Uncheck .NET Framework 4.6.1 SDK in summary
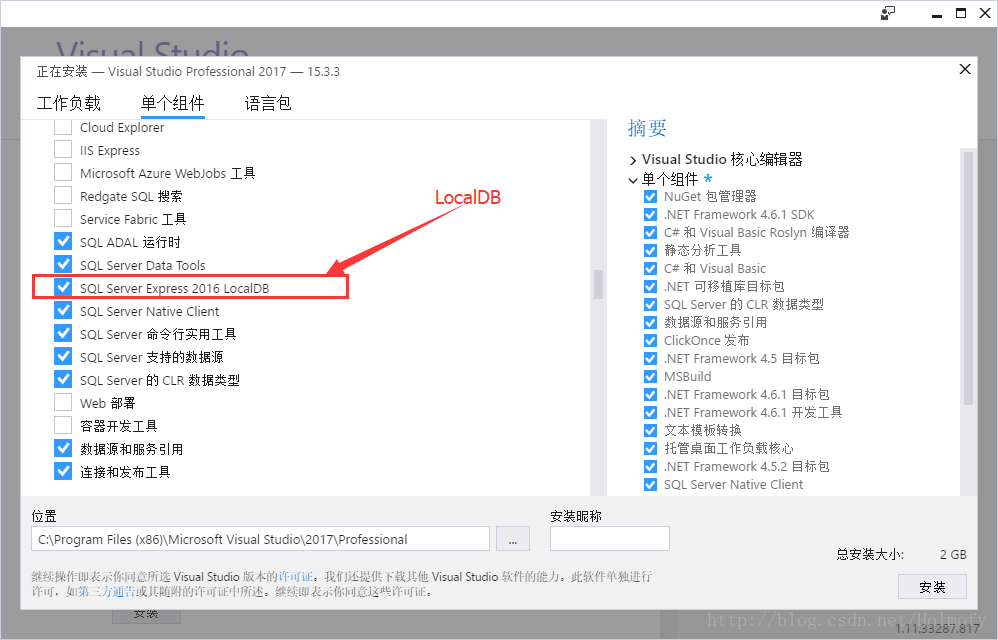The image size is (998, 640). click(x=650, y=214)
